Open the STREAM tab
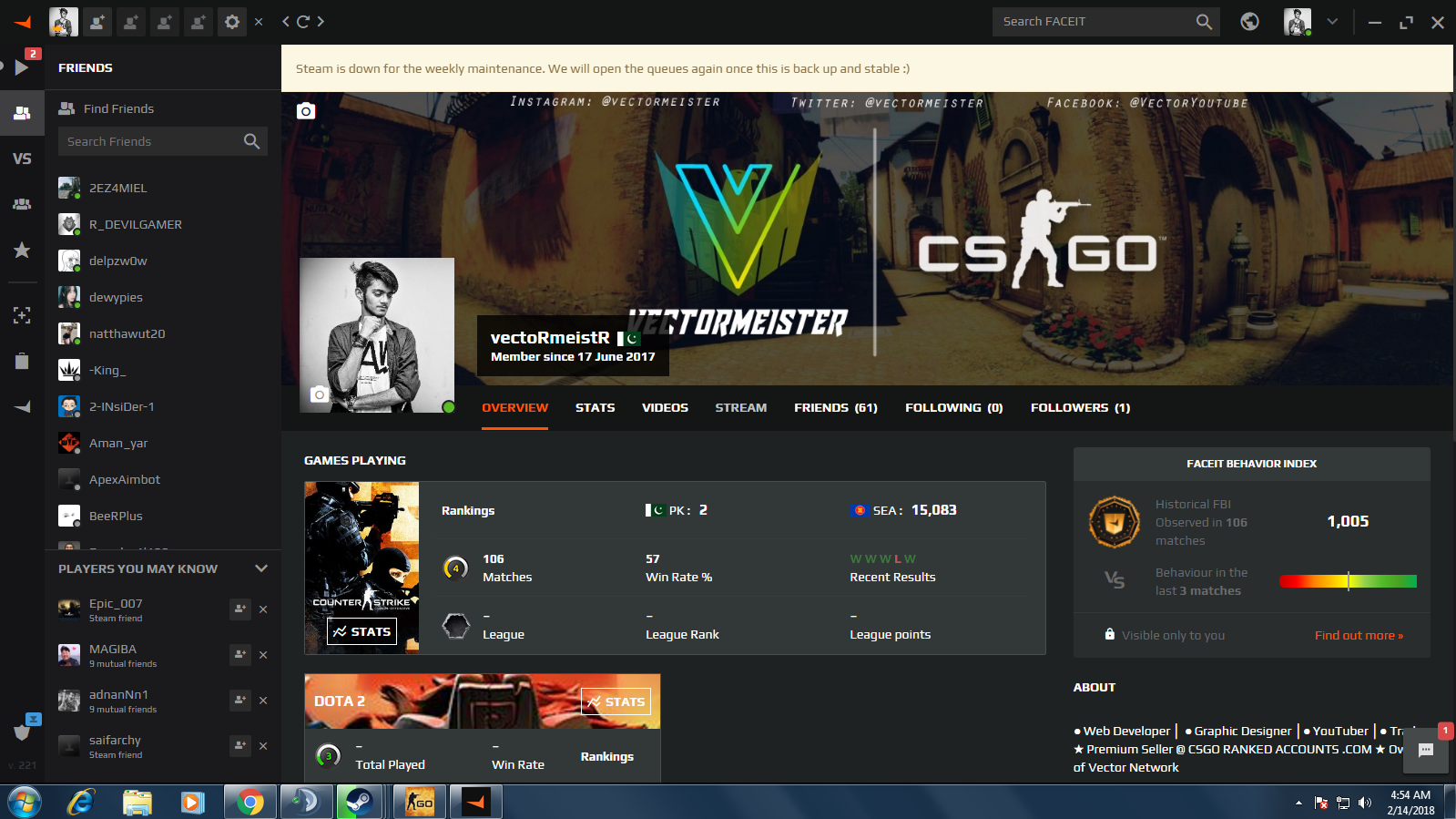Viewport: 1456px width, 819px height. tap(741, 408)
